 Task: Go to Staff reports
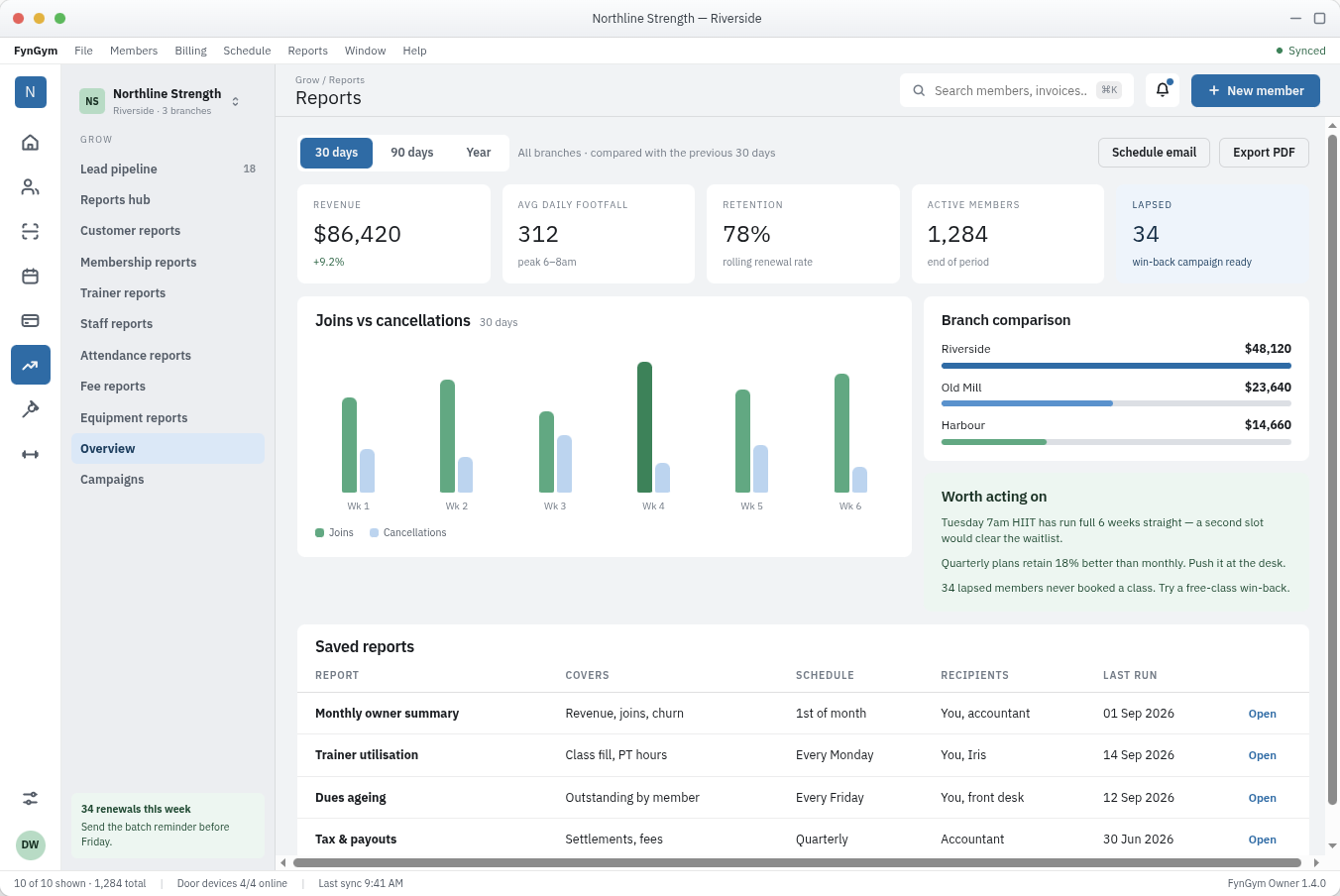(167, 324)
